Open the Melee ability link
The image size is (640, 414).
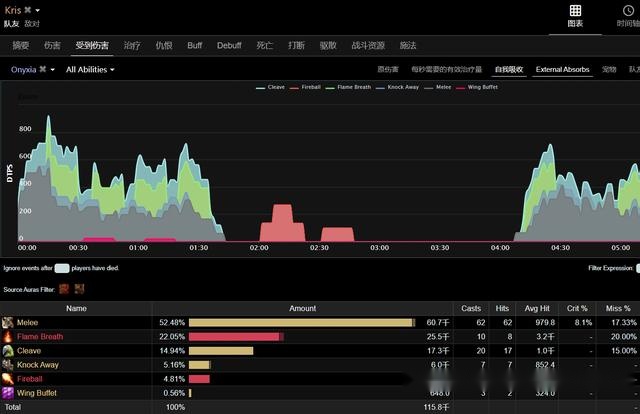pos(27,323)
